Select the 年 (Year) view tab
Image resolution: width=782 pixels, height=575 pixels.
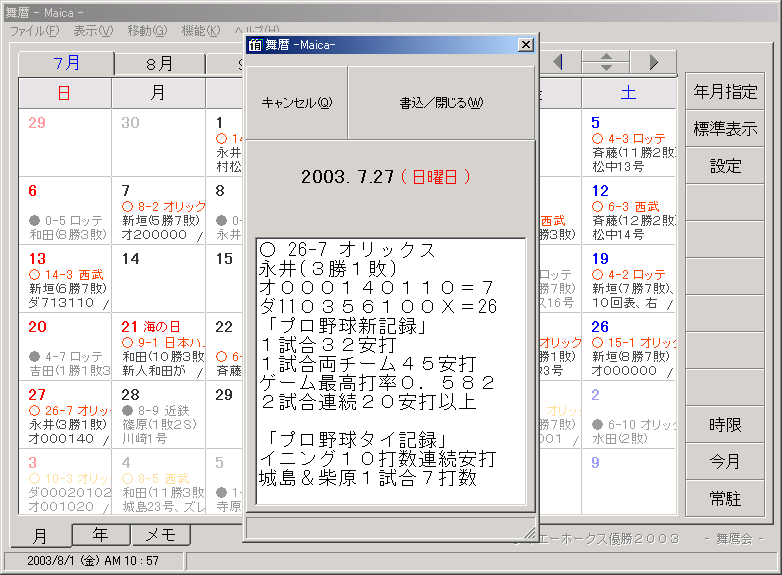(x=100, y=535)
